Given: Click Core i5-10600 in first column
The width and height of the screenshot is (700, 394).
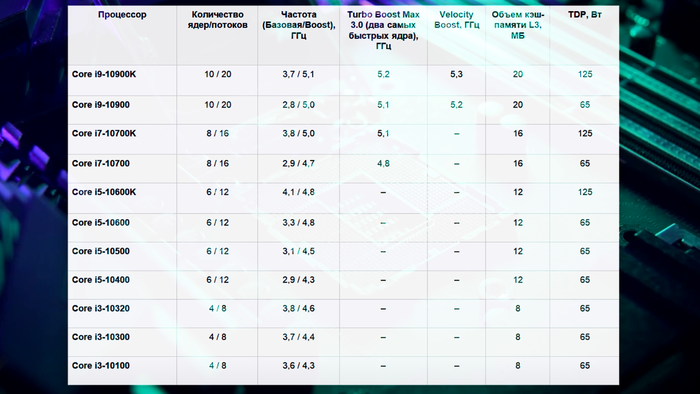Looking at the screenshot, I should pyautogui.click(x=101, y=222).
